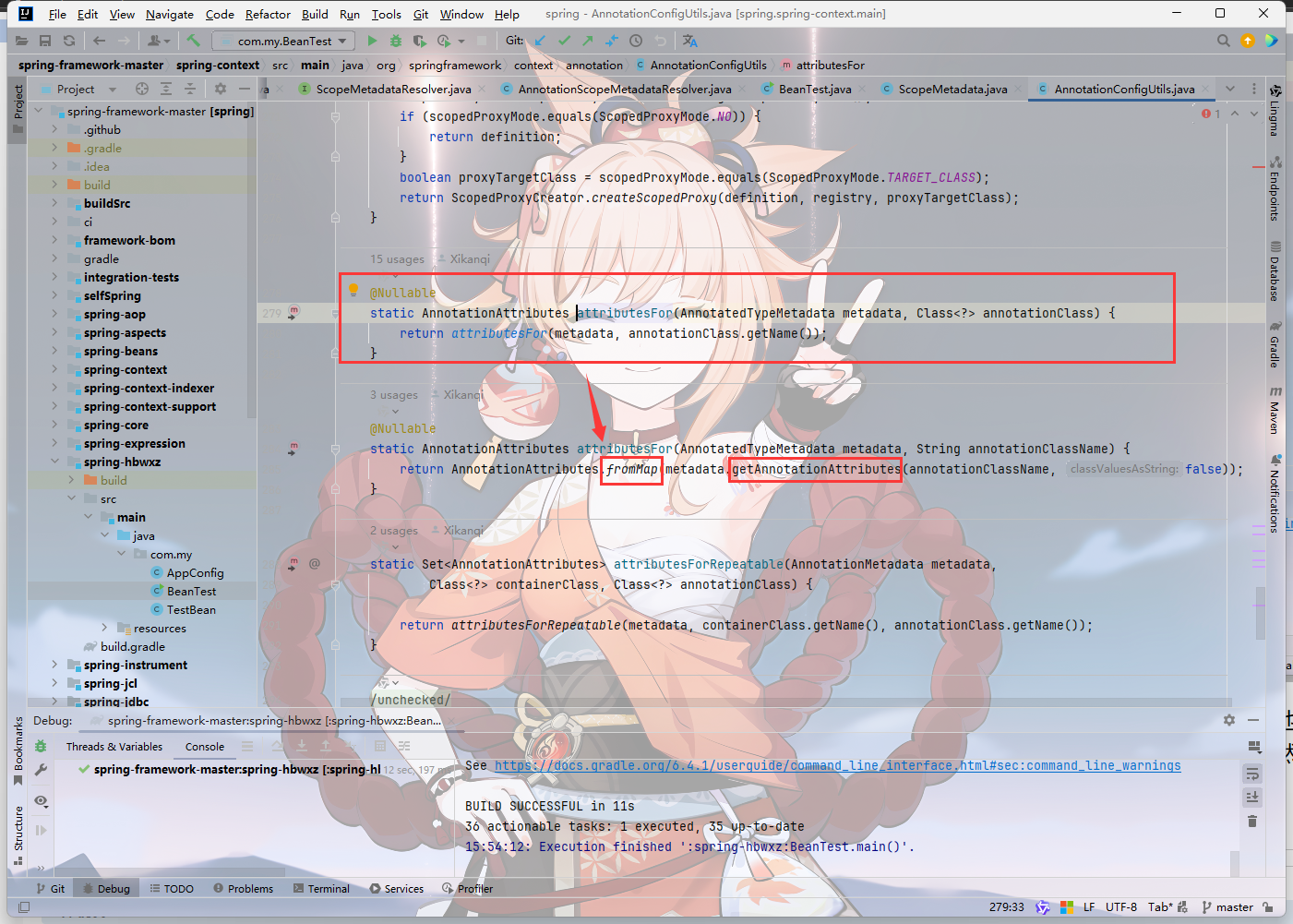Screen dimensions: 1293x924
Task: Expand the spring-aop module
Action: coord(54,314)
